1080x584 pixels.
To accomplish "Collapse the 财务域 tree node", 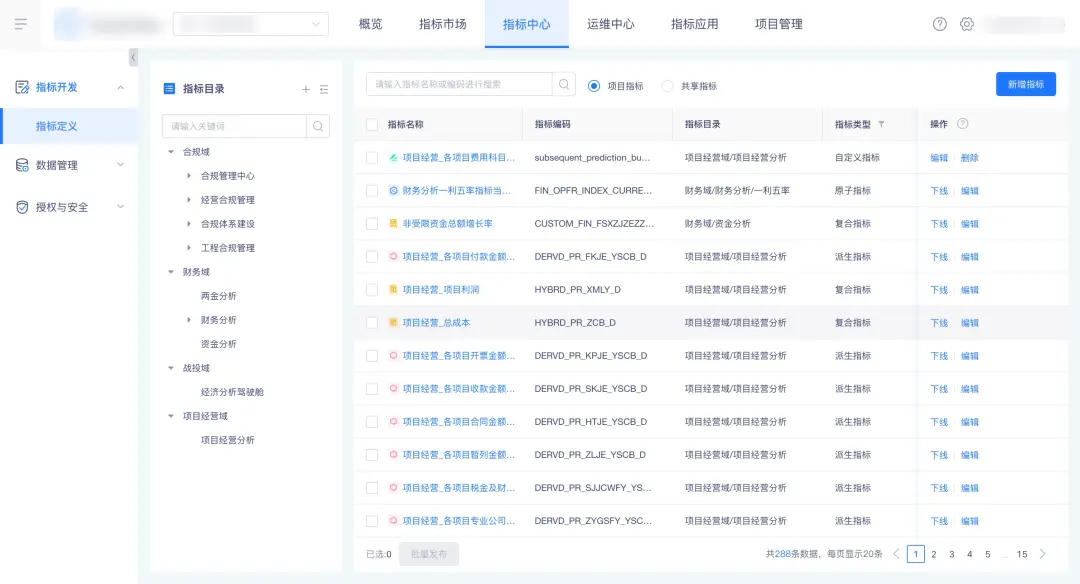I will (x=171, y=272).
